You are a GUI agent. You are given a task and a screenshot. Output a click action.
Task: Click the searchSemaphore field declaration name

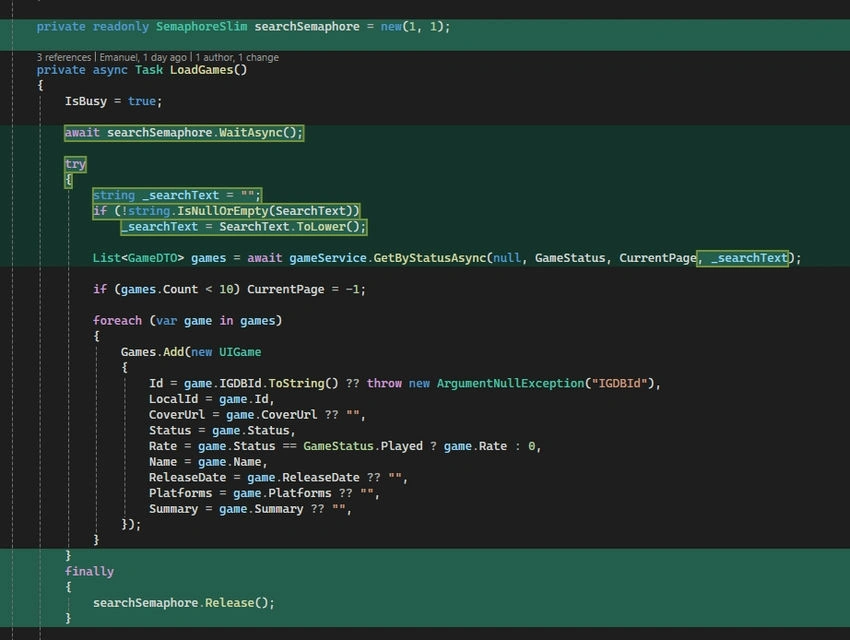coord(307,27)
